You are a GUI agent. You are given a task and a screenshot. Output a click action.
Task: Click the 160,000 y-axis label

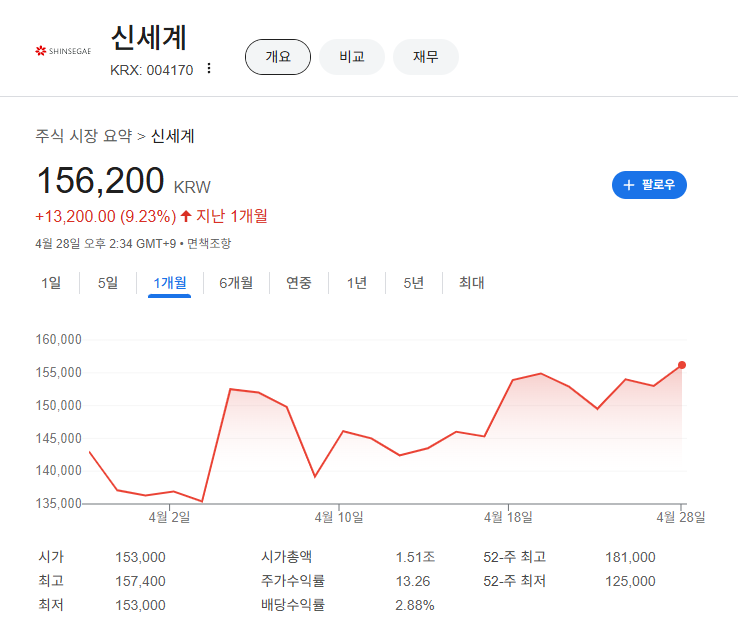(59, 339)
